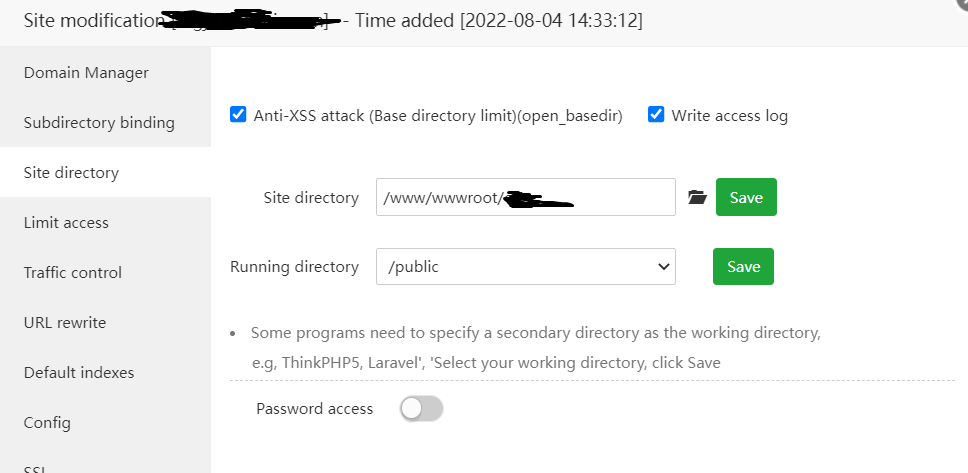Click the Password access label
The image size is (968, 473).
coord(314,409)
